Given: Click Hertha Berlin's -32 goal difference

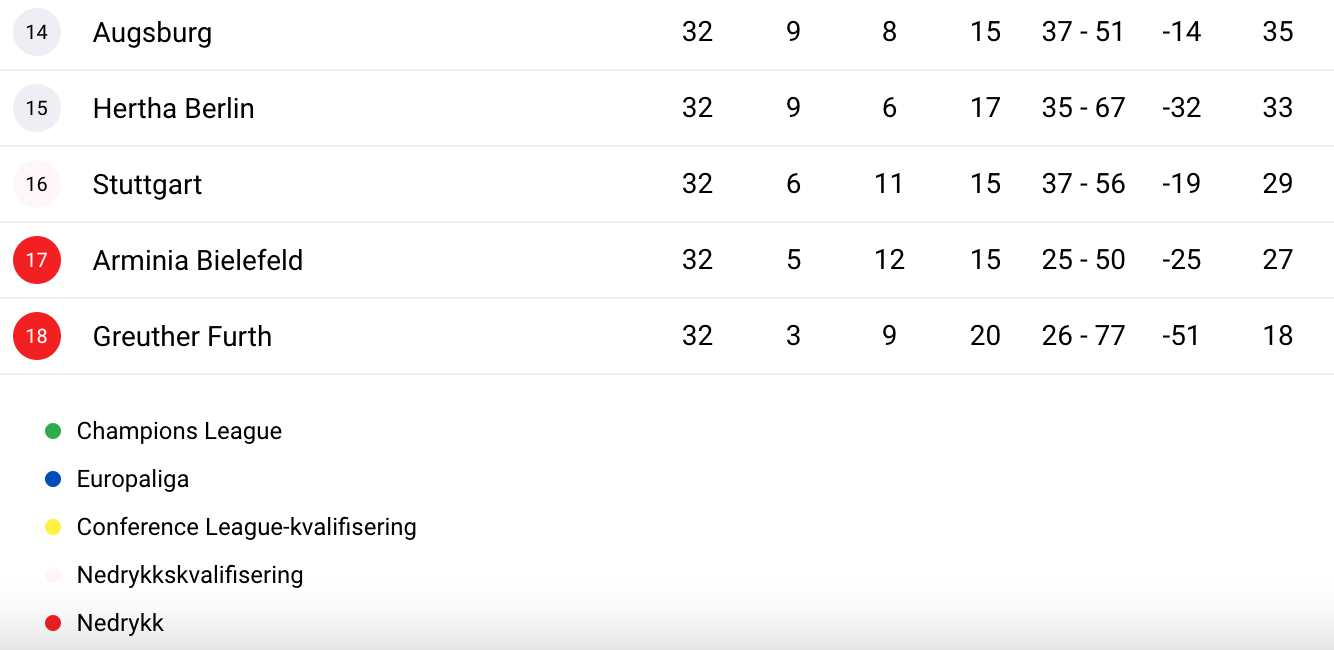Looking at the screenshot, I should click(1181, 108).
